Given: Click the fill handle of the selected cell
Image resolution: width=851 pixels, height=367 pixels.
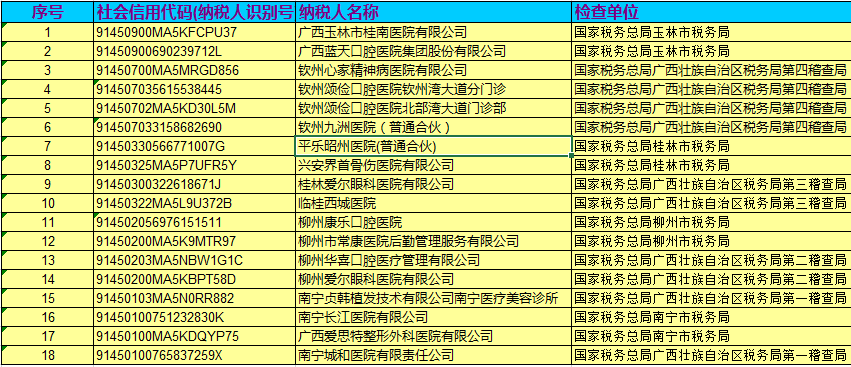Looking at the screenshot, I should [x=571, y=155].
